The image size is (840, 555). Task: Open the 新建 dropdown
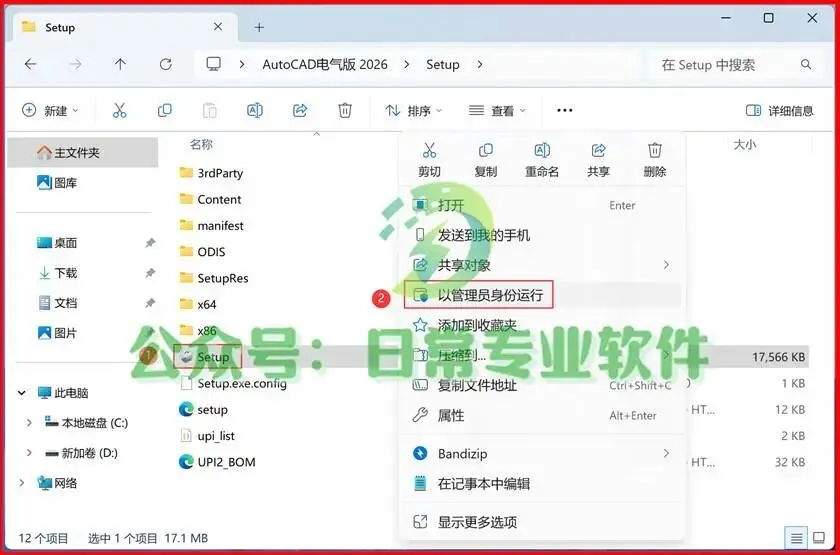pos(50,110)
